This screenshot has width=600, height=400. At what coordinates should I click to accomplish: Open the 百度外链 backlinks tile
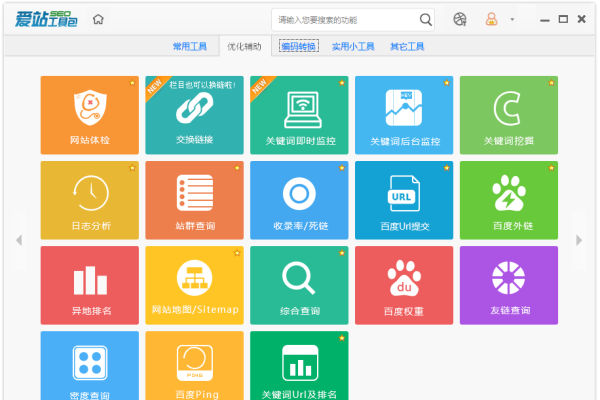(509, 200)
